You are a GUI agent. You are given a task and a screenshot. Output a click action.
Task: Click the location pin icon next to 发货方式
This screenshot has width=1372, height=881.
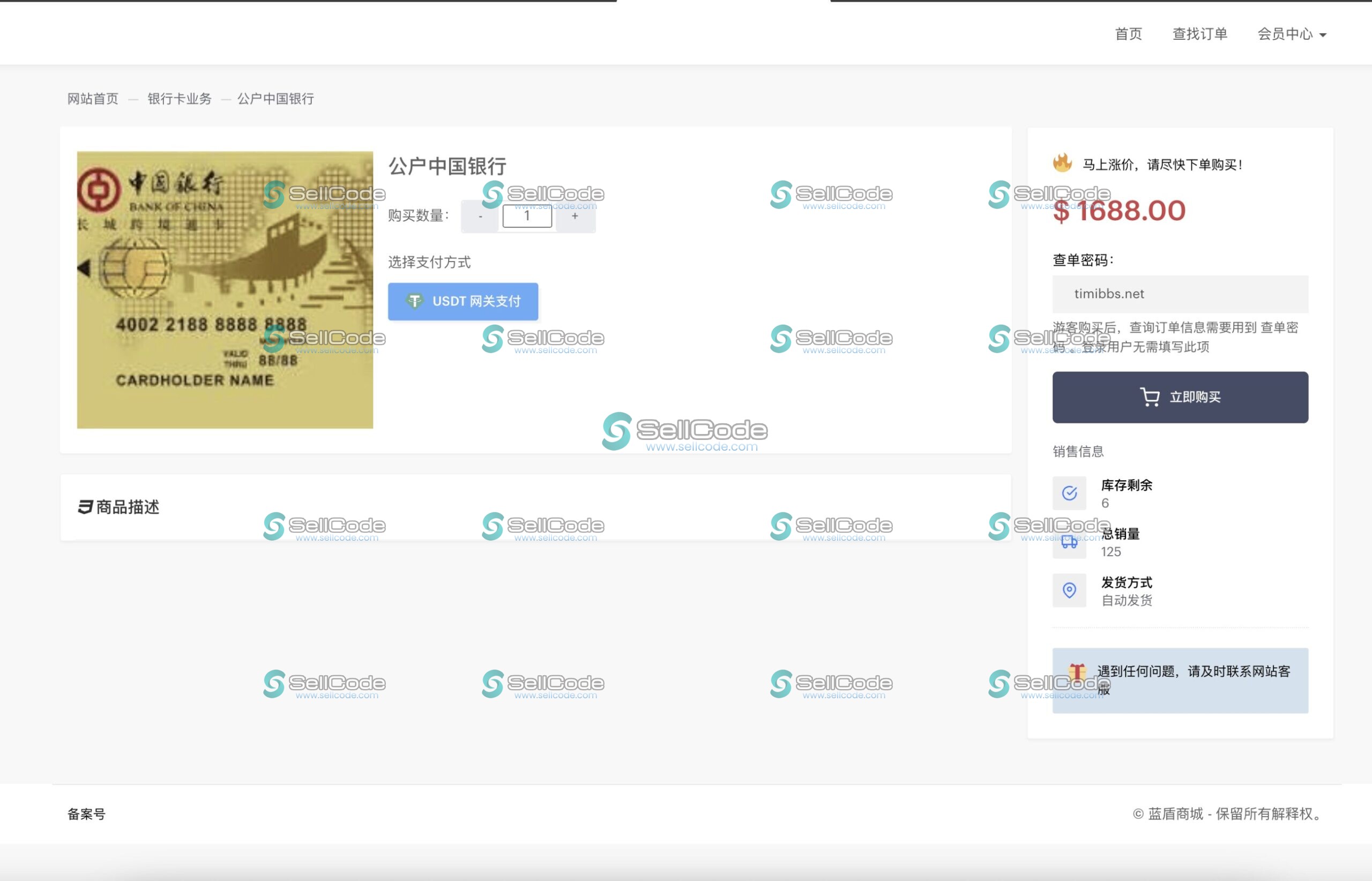point(1069,591)
